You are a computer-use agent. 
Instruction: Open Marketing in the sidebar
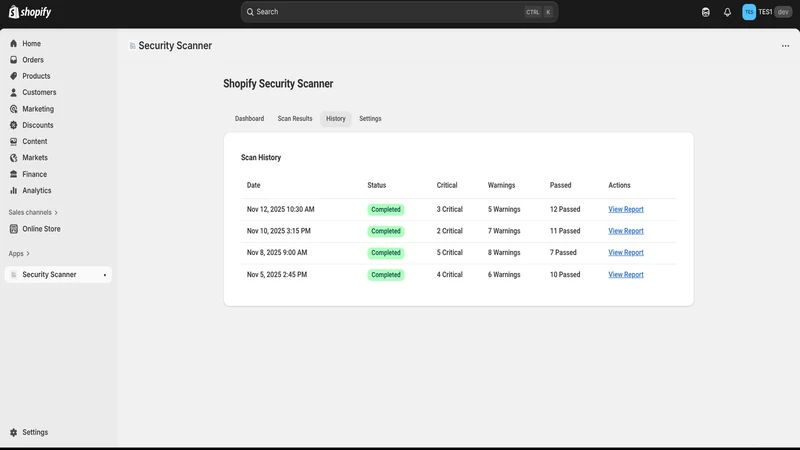coord(38,109)
